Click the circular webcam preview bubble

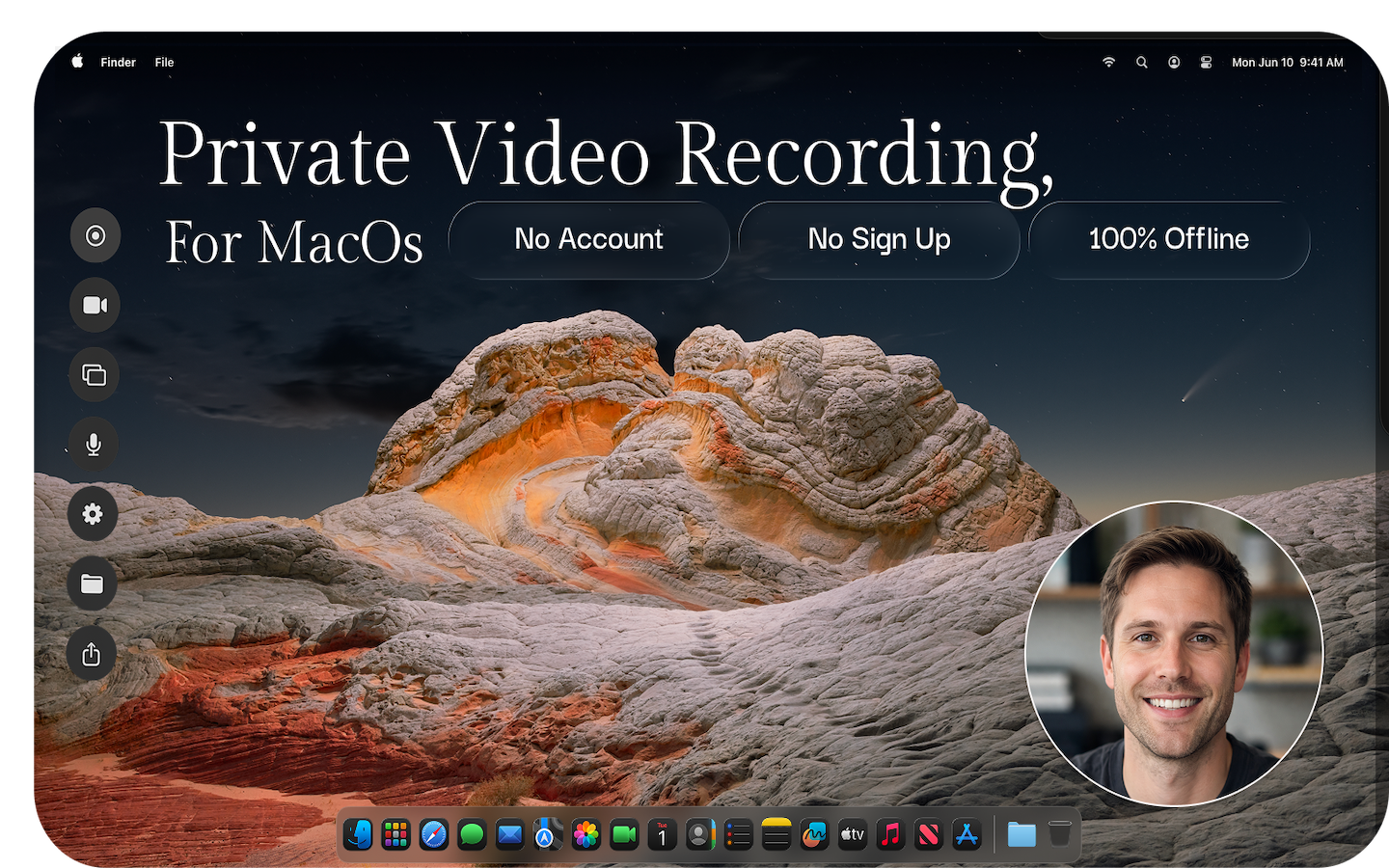[1173, 654]
